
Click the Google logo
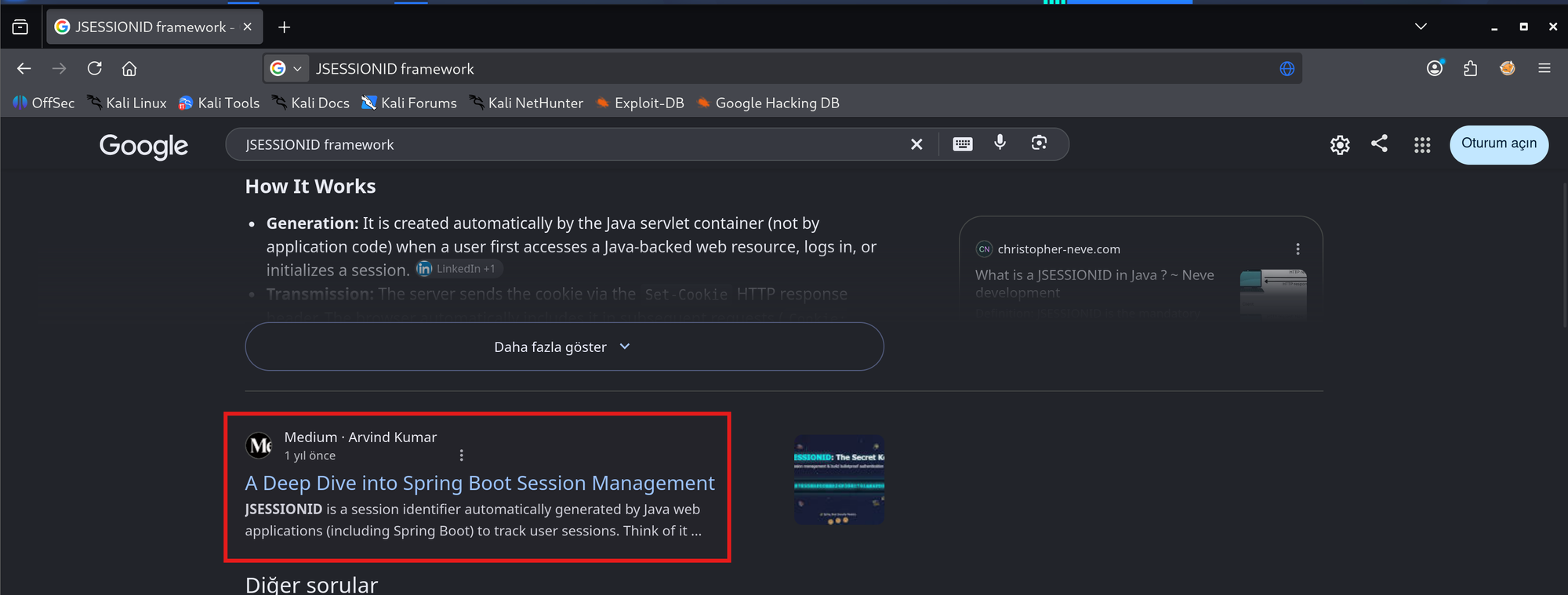coord(143,145)
